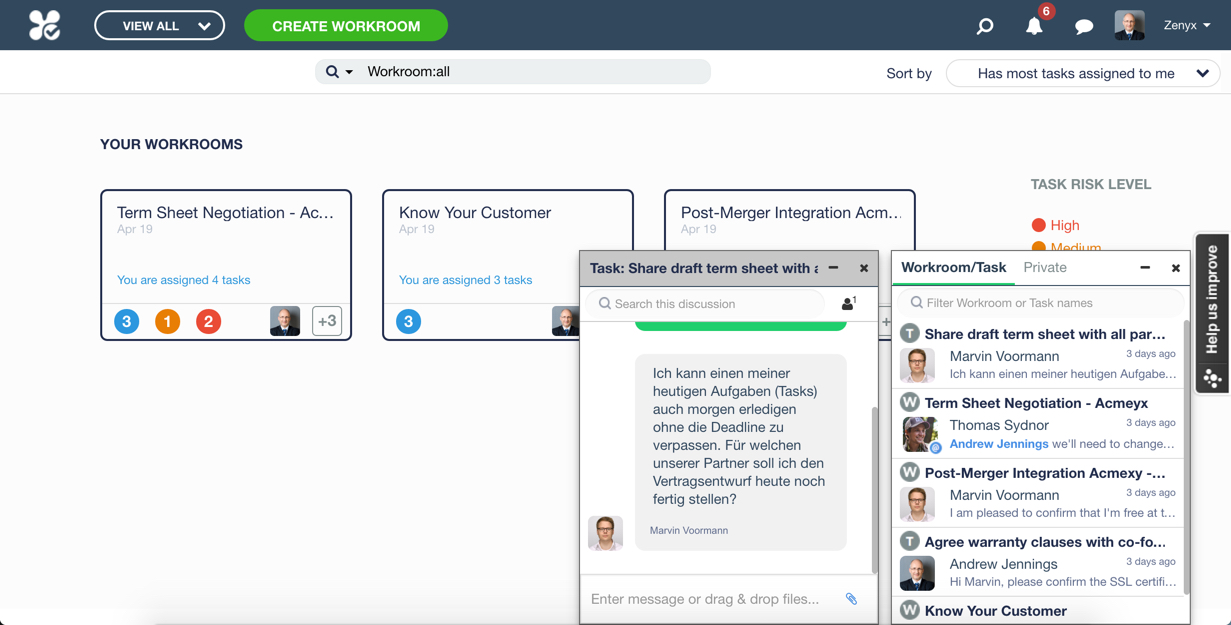1231x625 pixels.
Task: Click the plus icon beside chat window
Action: click(x=886, y=322)
